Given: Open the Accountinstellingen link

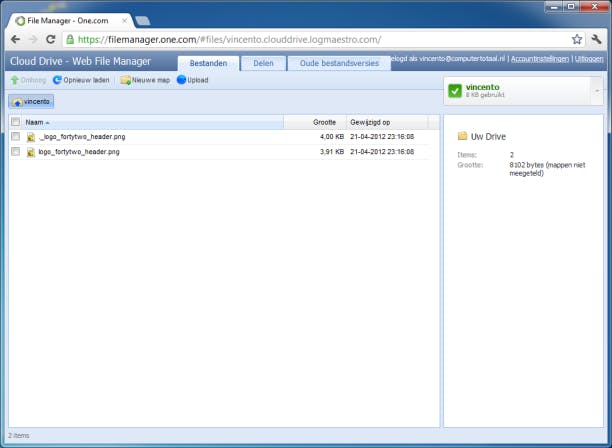Looking at the screenshot, I should [540, 59].
